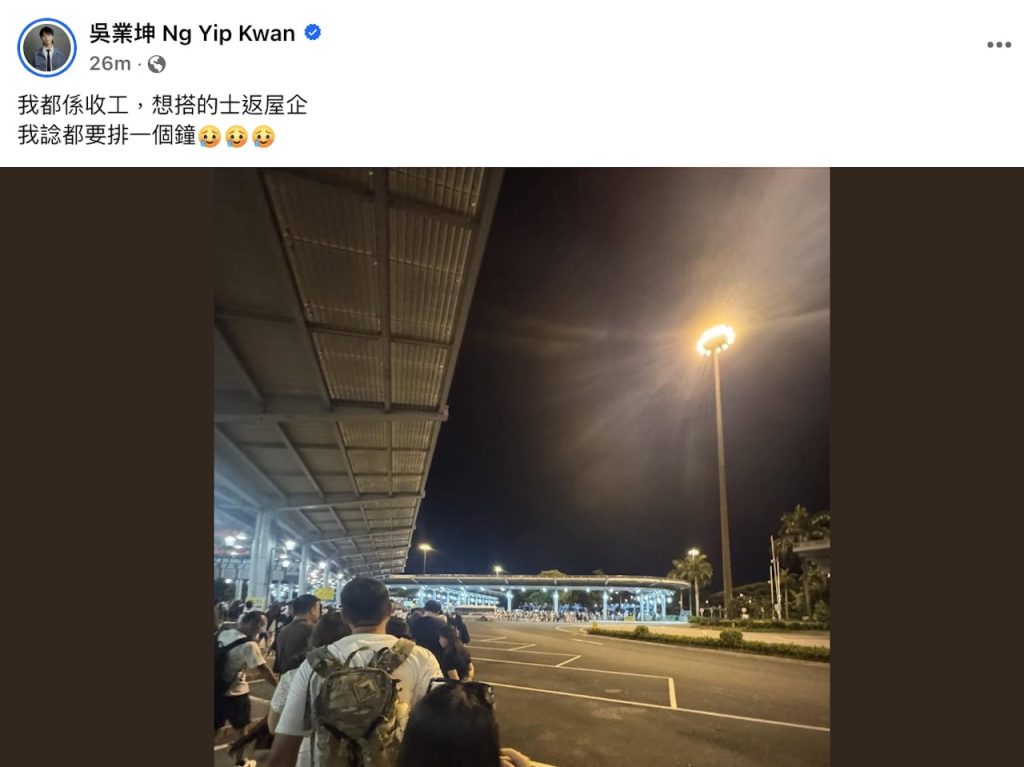Open the post via the 26m timestamp
This screenshot has width=1024, height=767.
pos(110,63)
